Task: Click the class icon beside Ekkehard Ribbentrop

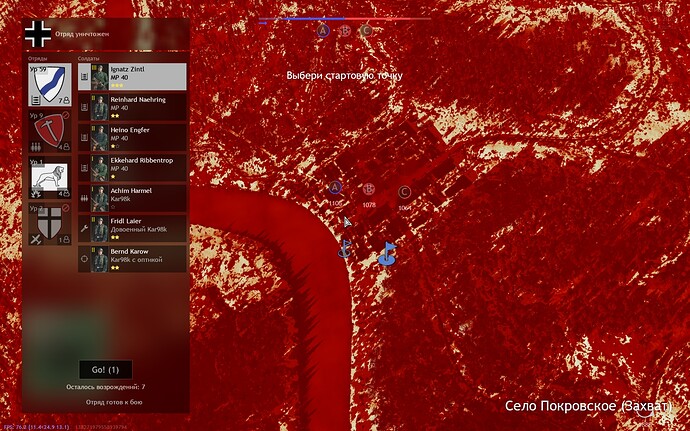Action: [84, 168]
